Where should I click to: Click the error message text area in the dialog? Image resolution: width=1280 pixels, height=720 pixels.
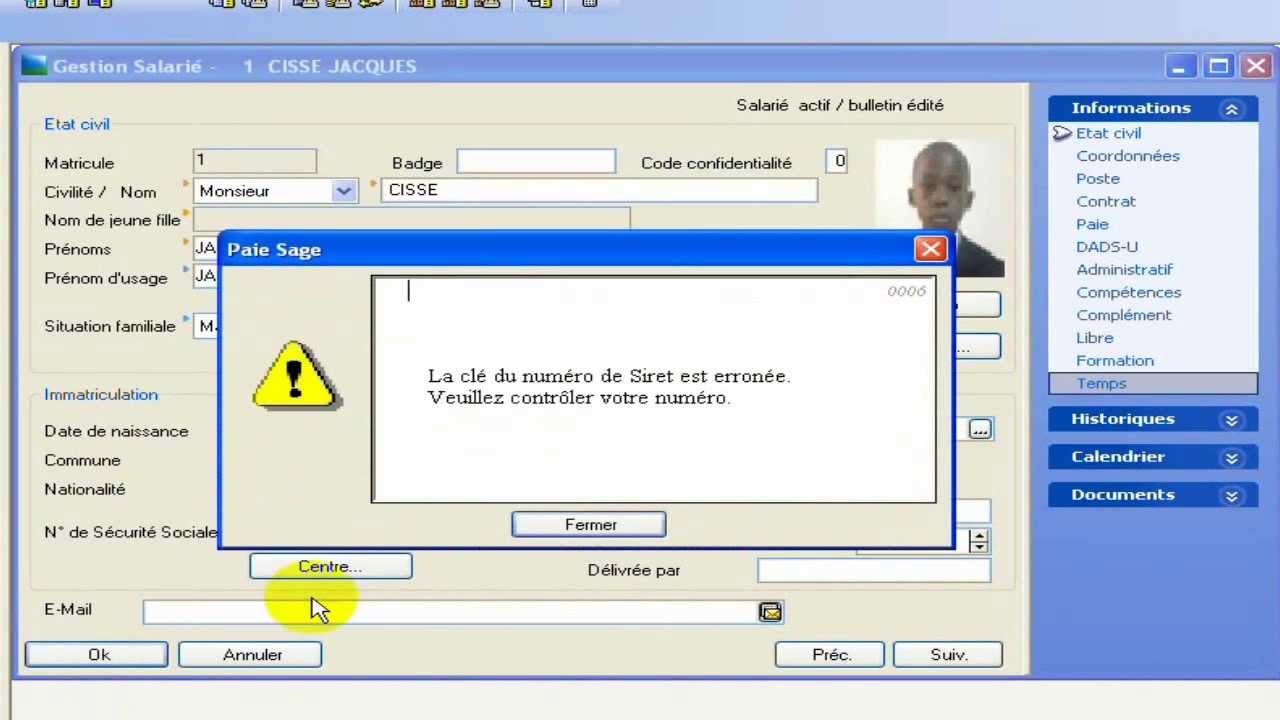tap(654, 389)
